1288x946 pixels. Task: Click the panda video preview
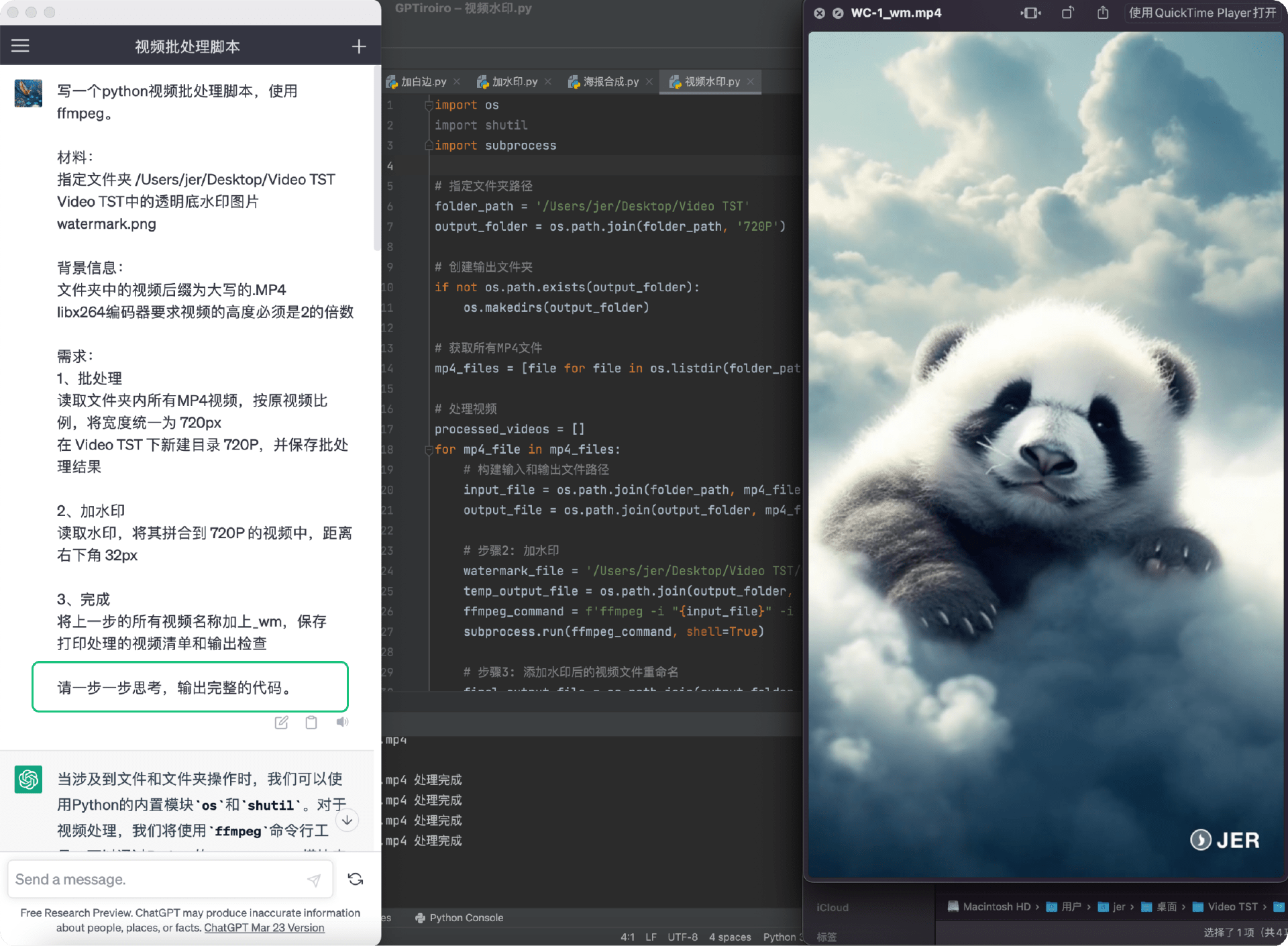[1045, 455]
